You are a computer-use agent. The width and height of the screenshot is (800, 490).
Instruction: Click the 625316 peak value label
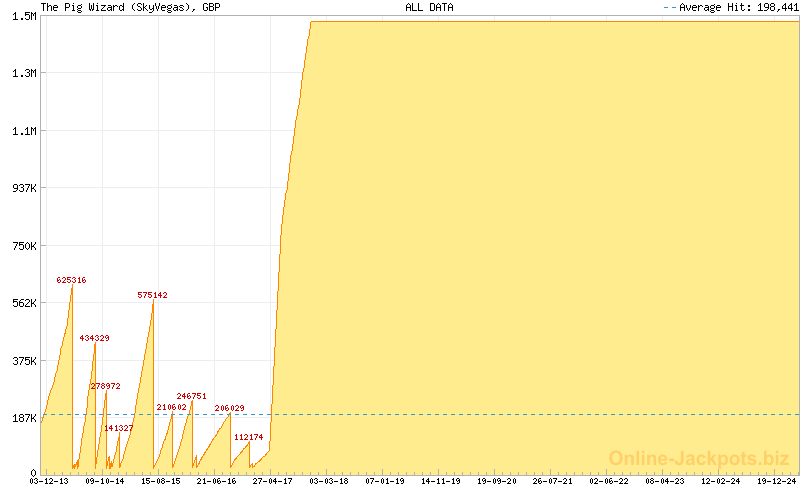pyautogui.click(x=71, y=280)
